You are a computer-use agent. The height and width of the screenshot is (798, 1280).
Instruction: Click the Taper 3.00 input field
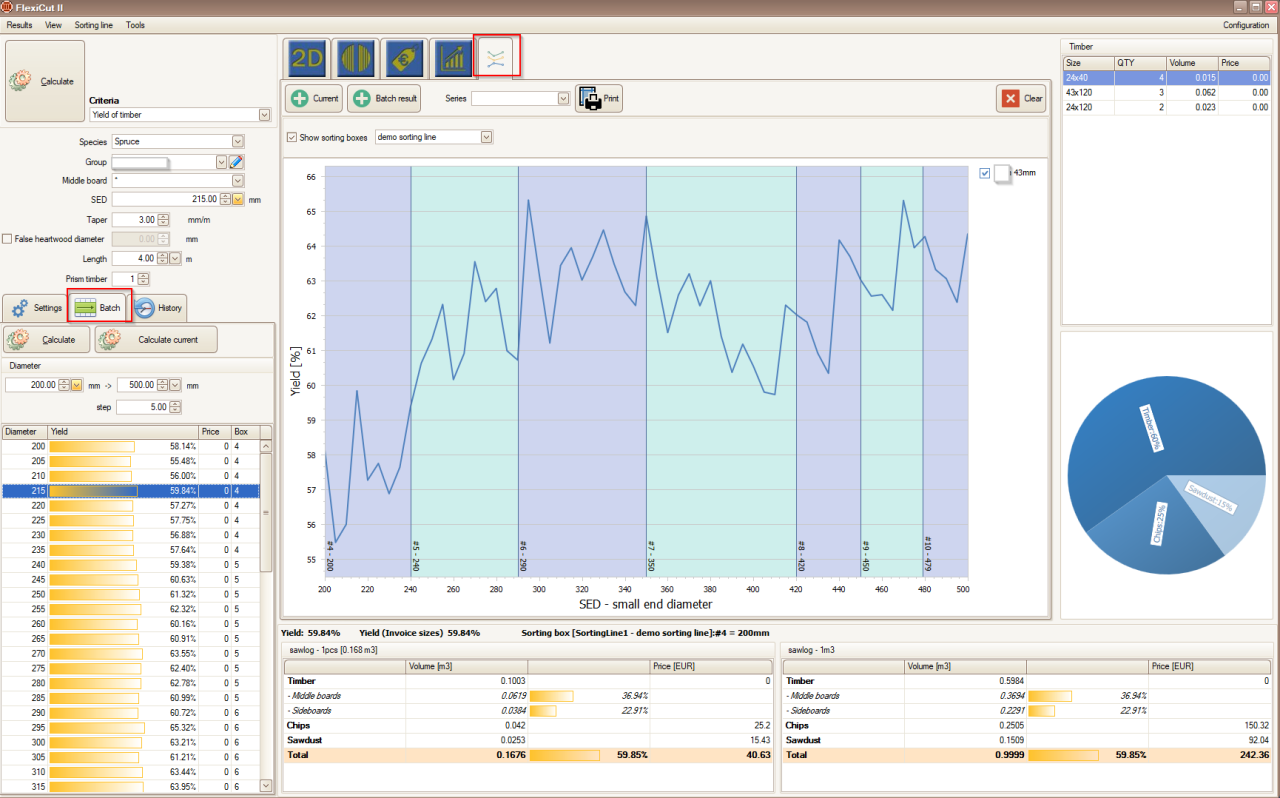click(135, 220)
